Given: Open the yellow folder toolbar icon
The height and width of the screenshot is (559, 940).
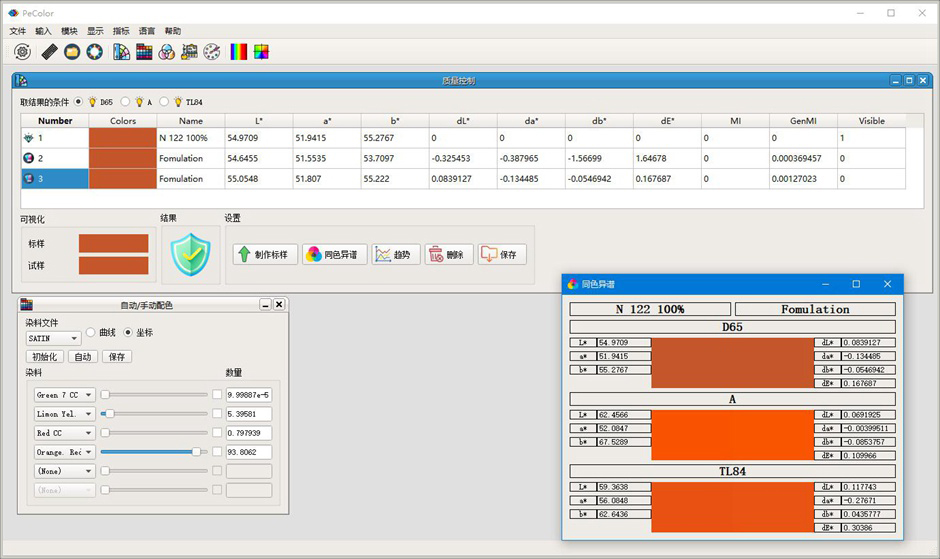Looking at the screenshot, I should tap(72, 52).
